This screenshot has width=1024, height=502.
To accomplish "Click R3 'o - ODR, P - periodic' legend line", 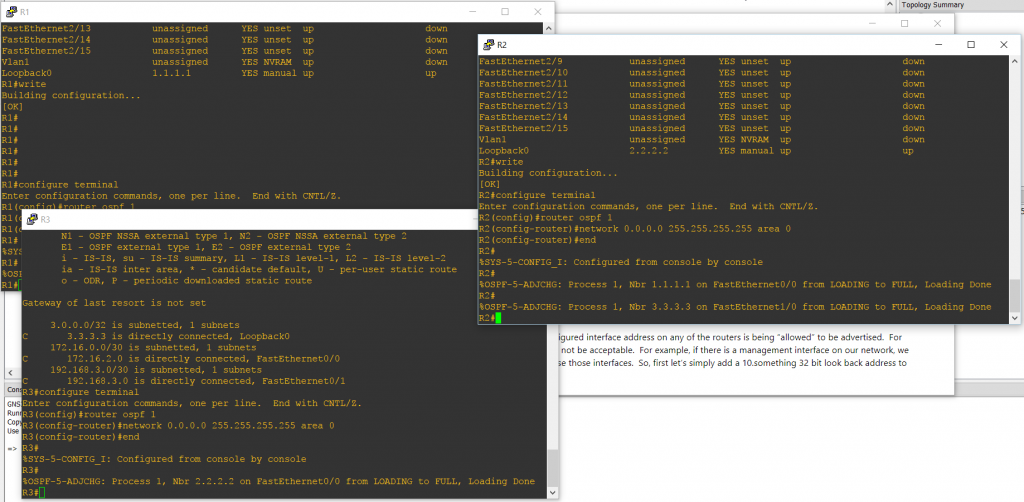I will [186, 281].
